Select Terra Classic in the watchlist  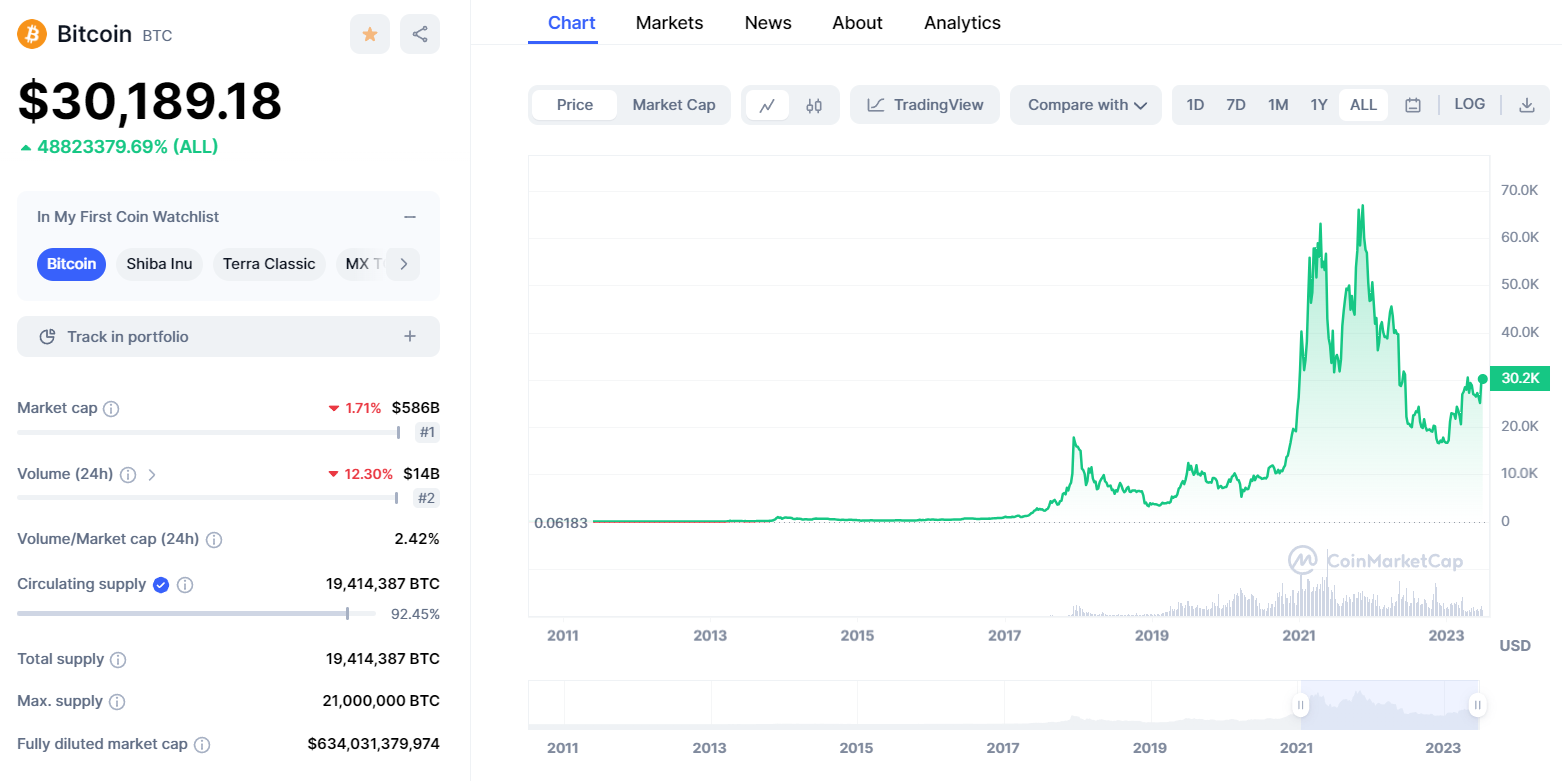269,264
